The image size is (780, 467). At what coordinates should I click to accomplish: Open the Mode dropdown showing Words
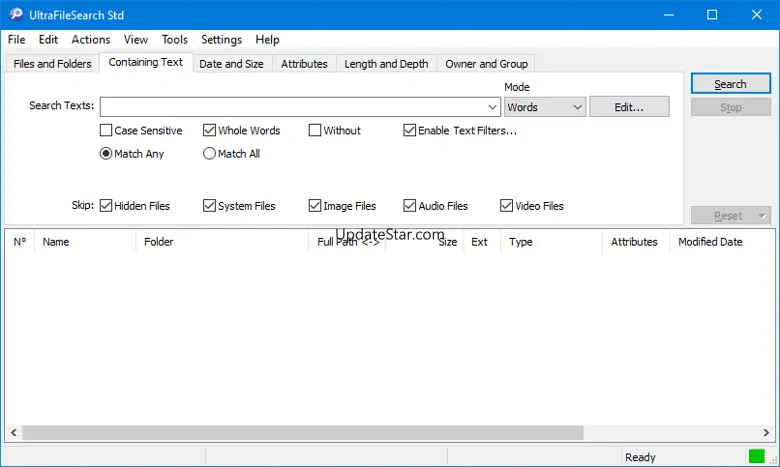click(545, 107)
